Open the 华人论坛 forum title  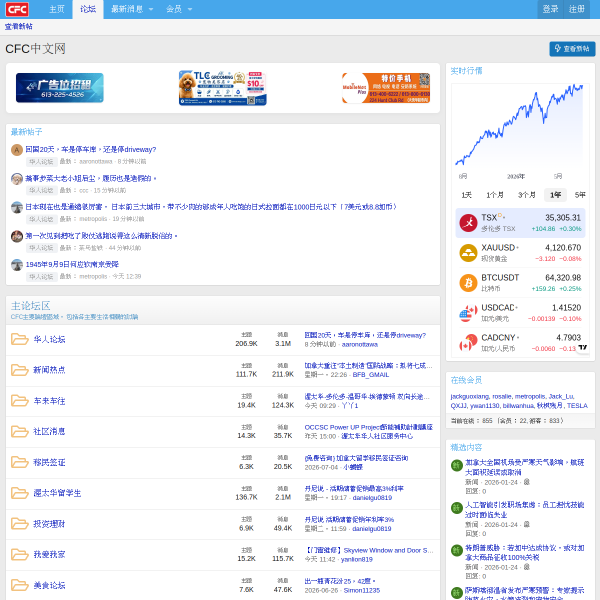coord(49,339)
